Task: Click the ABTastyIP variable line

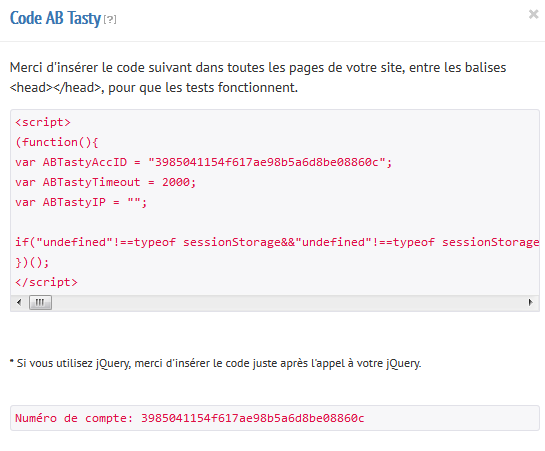Action: tap(81, 202)
